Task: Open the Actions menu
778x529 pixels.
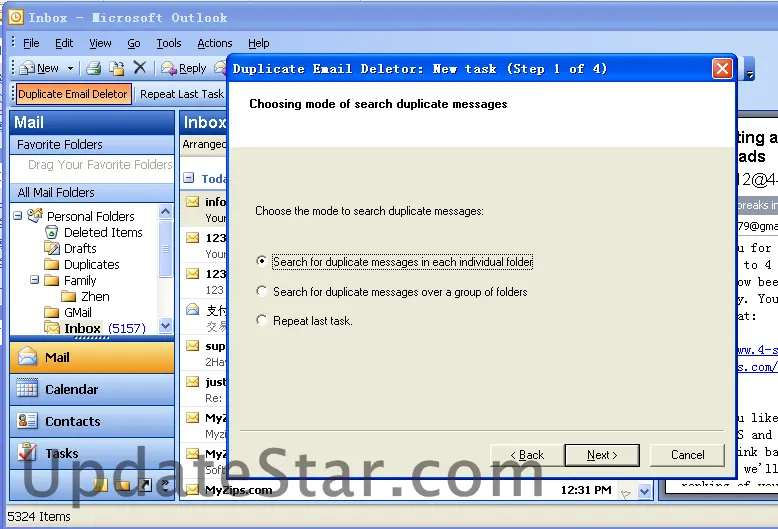Action: pyautogui.click(x=214, y=43)
